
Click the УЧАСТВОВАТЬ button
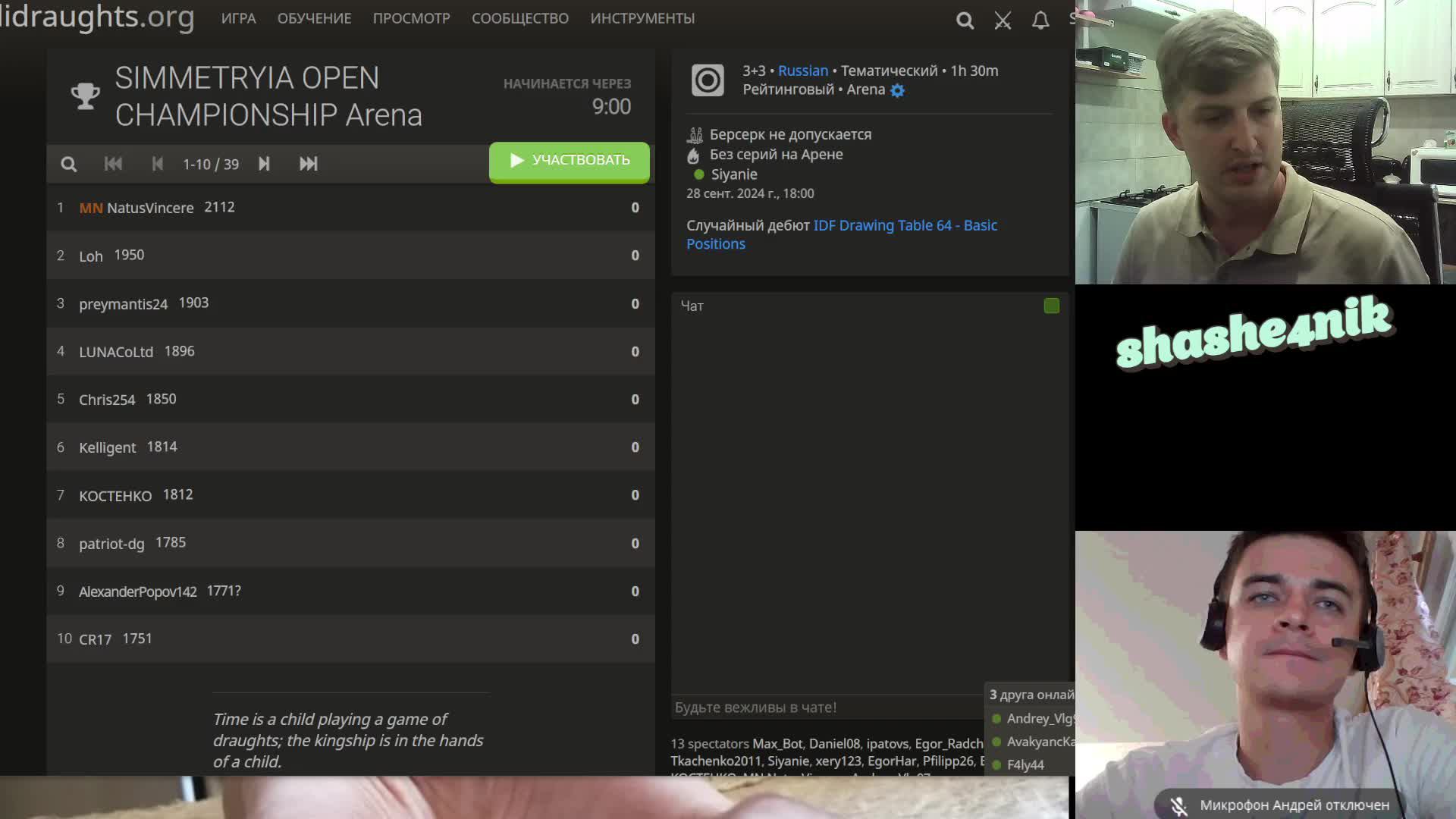(x=570, y=161)
